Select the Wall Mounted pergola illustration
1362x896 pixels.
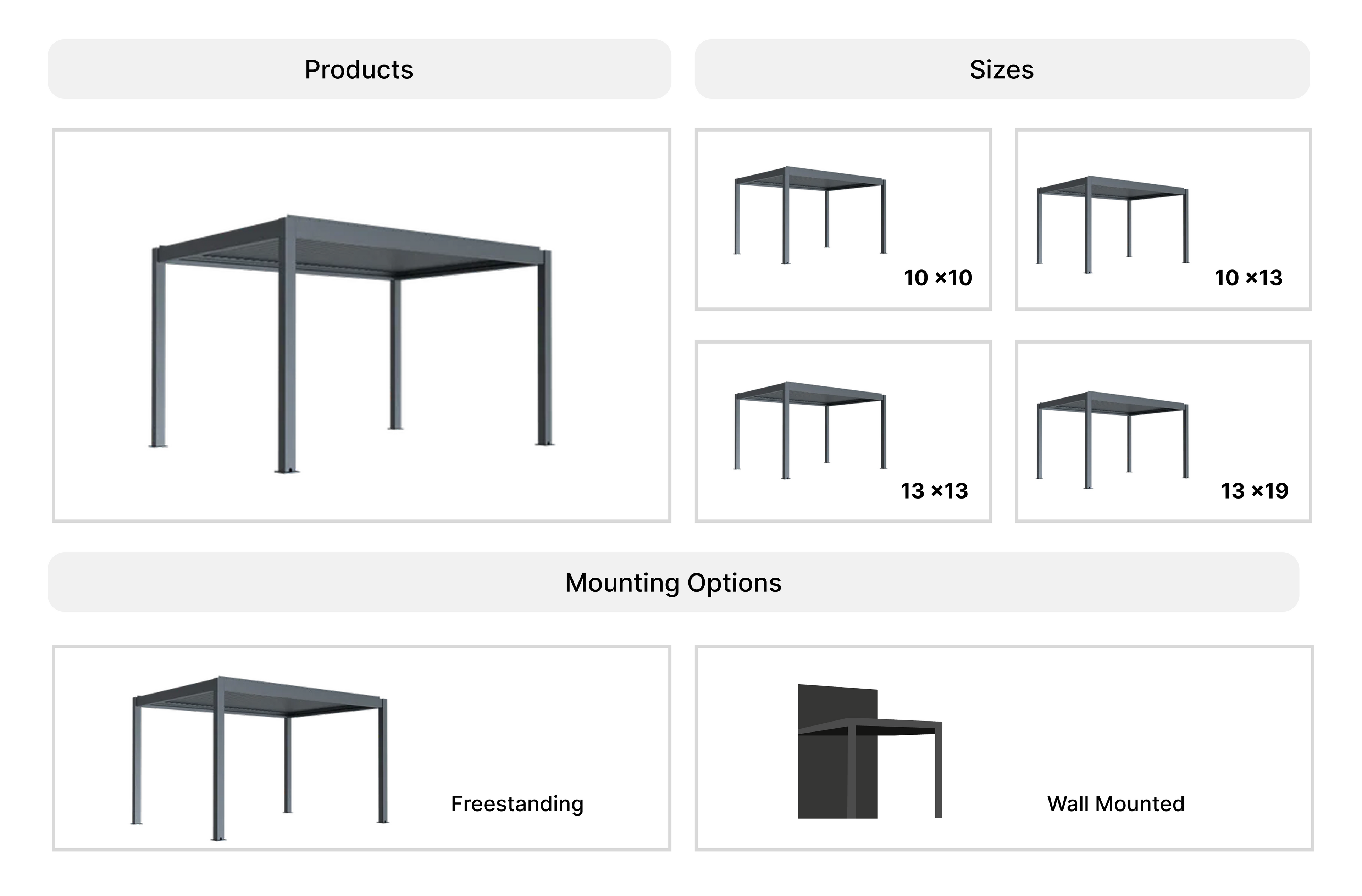(869, 751)
